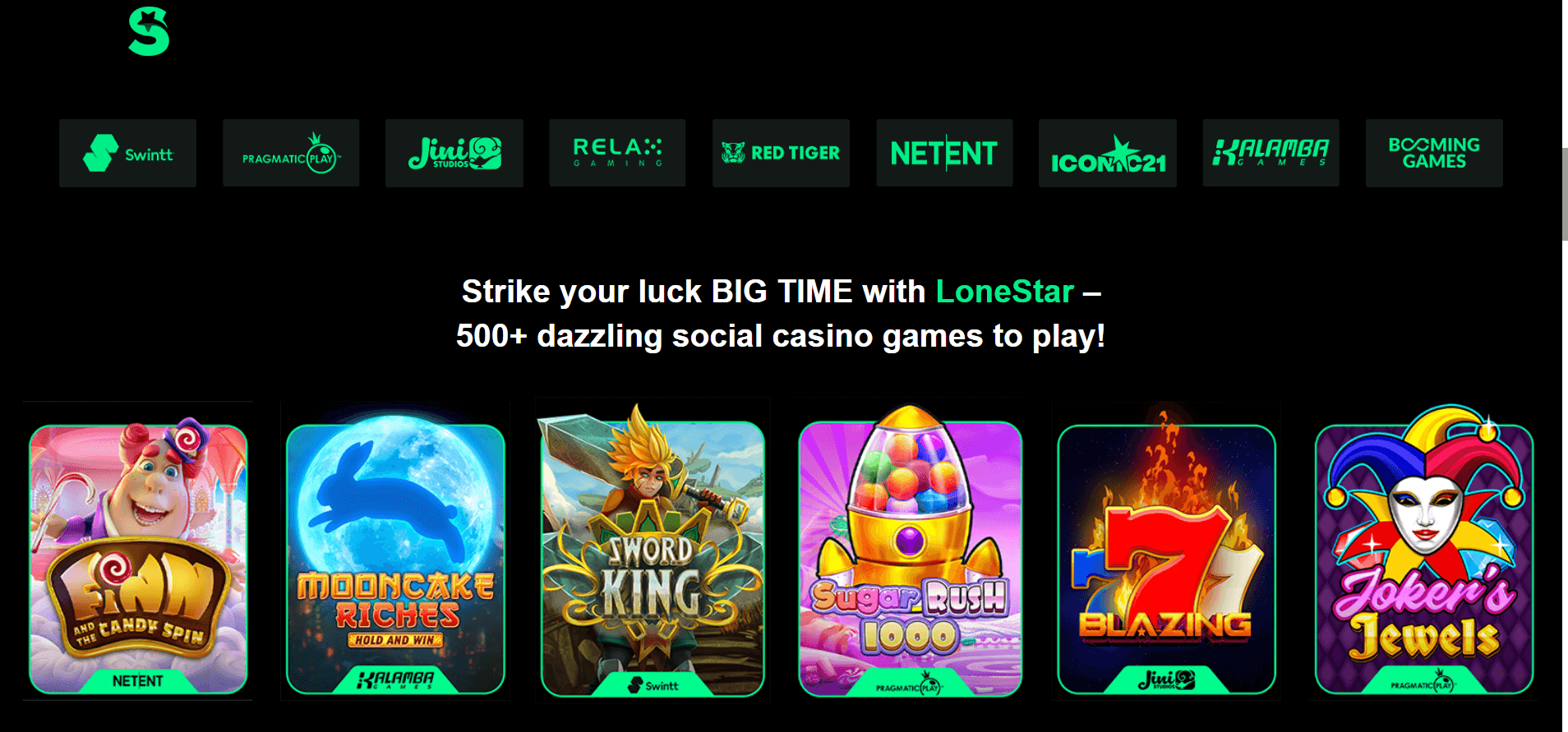Play the Sword King game

(x=653, y=552)
